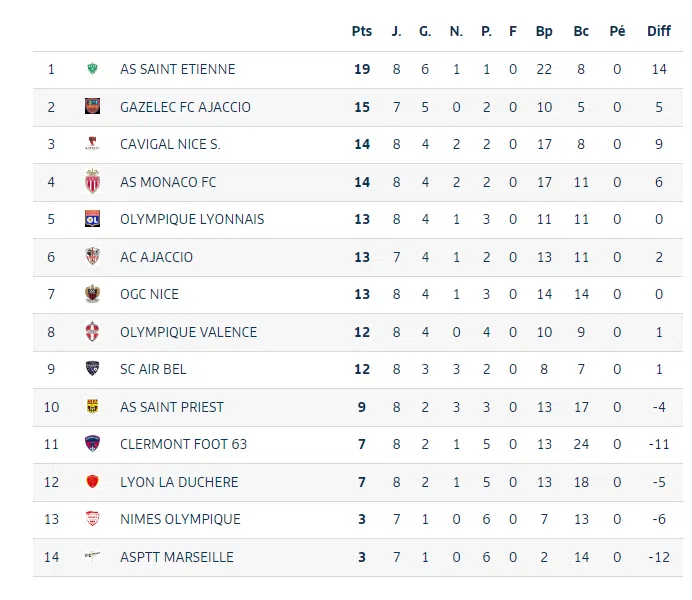Image resolution: width=692 pixels, height=600 pixels.
Task: Click the AS Monaco FC crest icon
Action: click(92, 182)
